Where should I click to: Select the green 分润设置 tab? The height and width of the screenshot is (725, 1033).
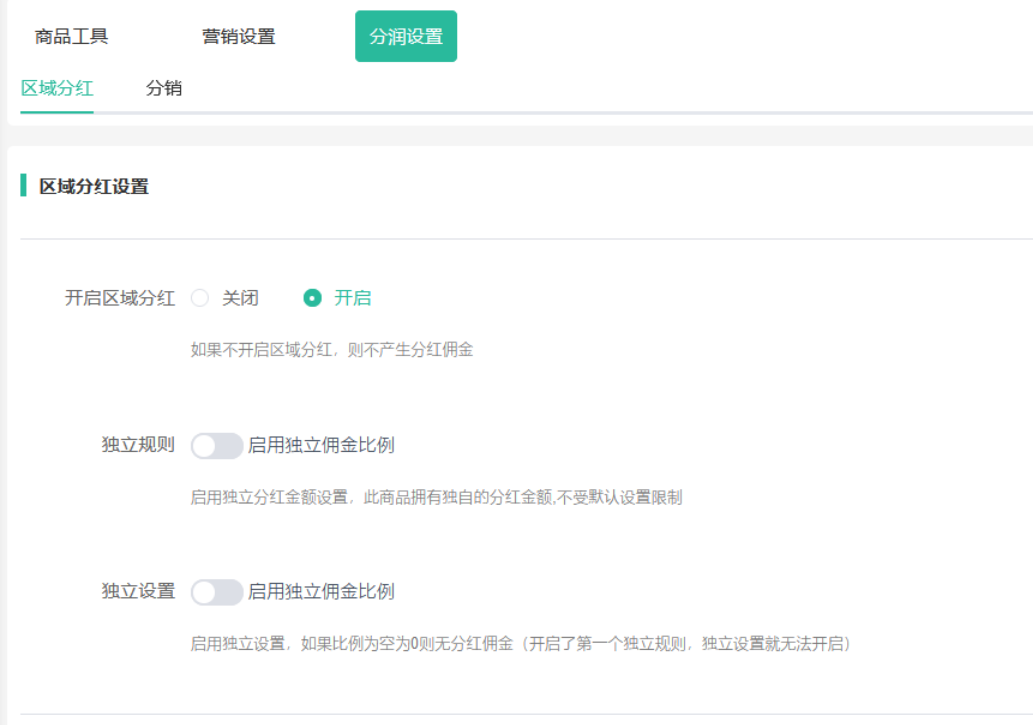[406, 37]
